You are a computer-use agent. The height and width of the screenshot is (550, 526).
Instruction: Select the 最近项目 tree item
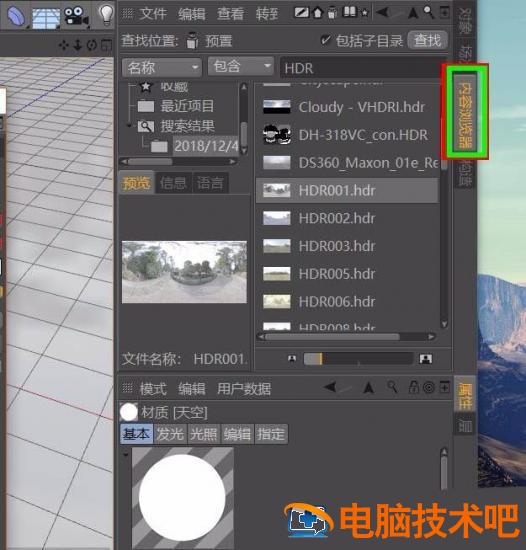point(176,106)
